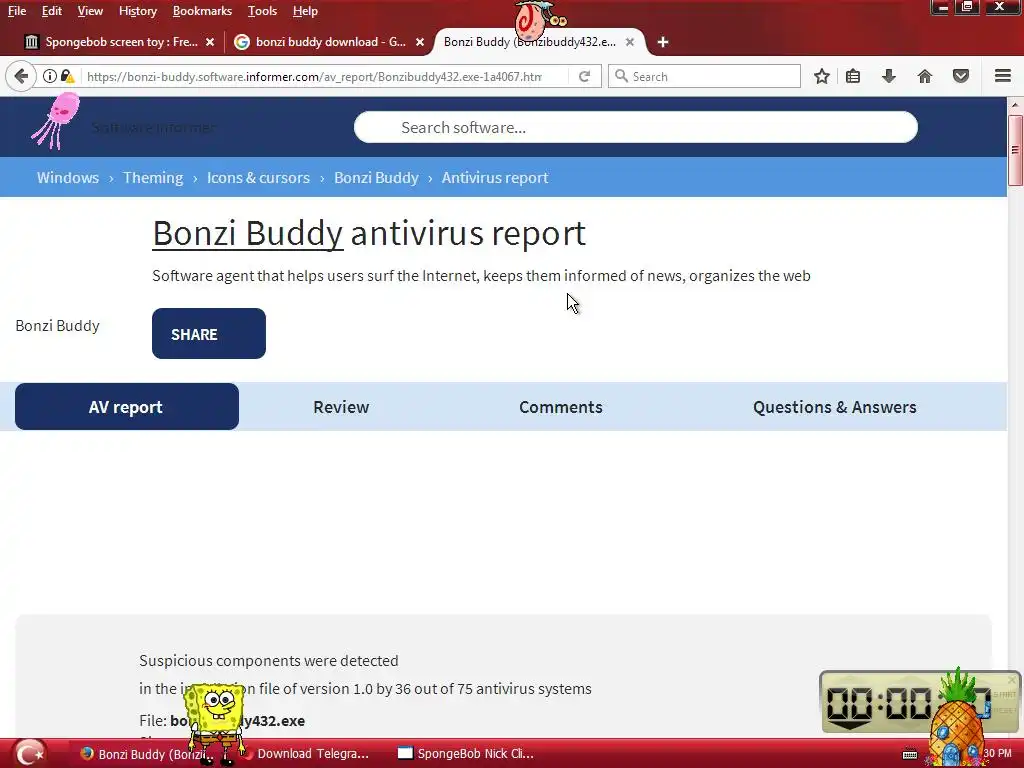
Task: Open the Questions & Answers tab
Action: pyautogui.click(x=835, y=407)
